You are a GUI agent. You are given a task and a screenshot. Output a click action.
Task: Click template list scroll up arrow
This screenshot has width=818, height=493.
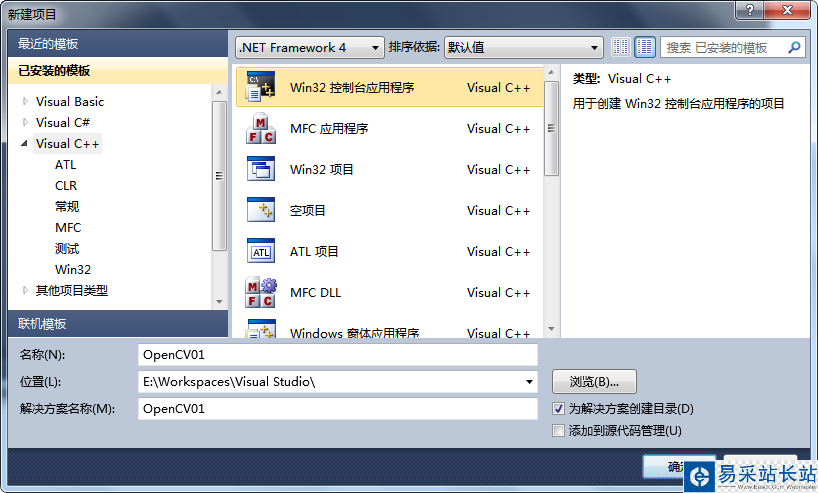pyautogui.click(x=551, y=72)
